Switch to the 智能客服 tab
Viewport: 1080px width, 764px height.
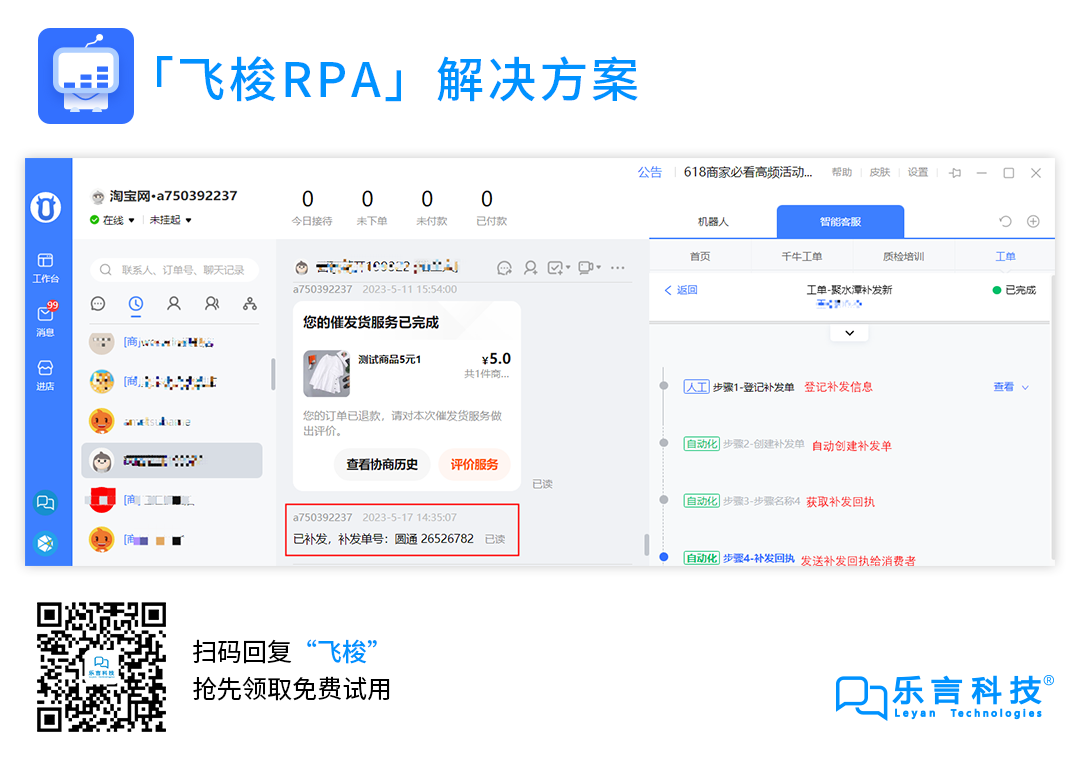(x=840, y=222)
